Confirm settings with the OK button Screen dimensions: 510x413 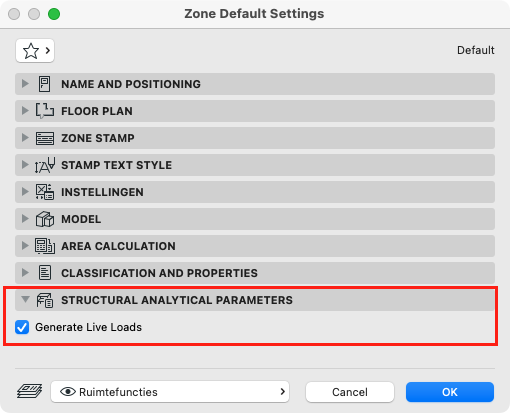click(450, 392)
